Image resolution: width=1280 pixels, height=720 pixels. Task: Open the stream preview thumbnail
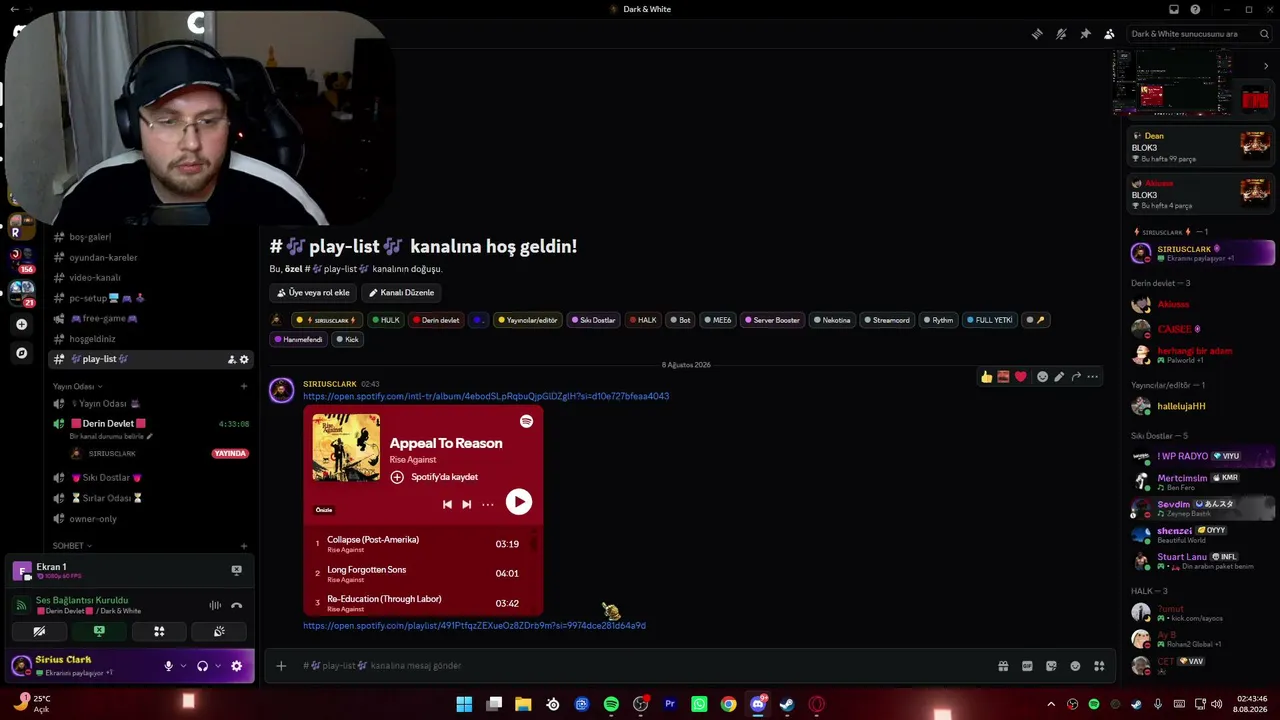(x=1172, y=81)
